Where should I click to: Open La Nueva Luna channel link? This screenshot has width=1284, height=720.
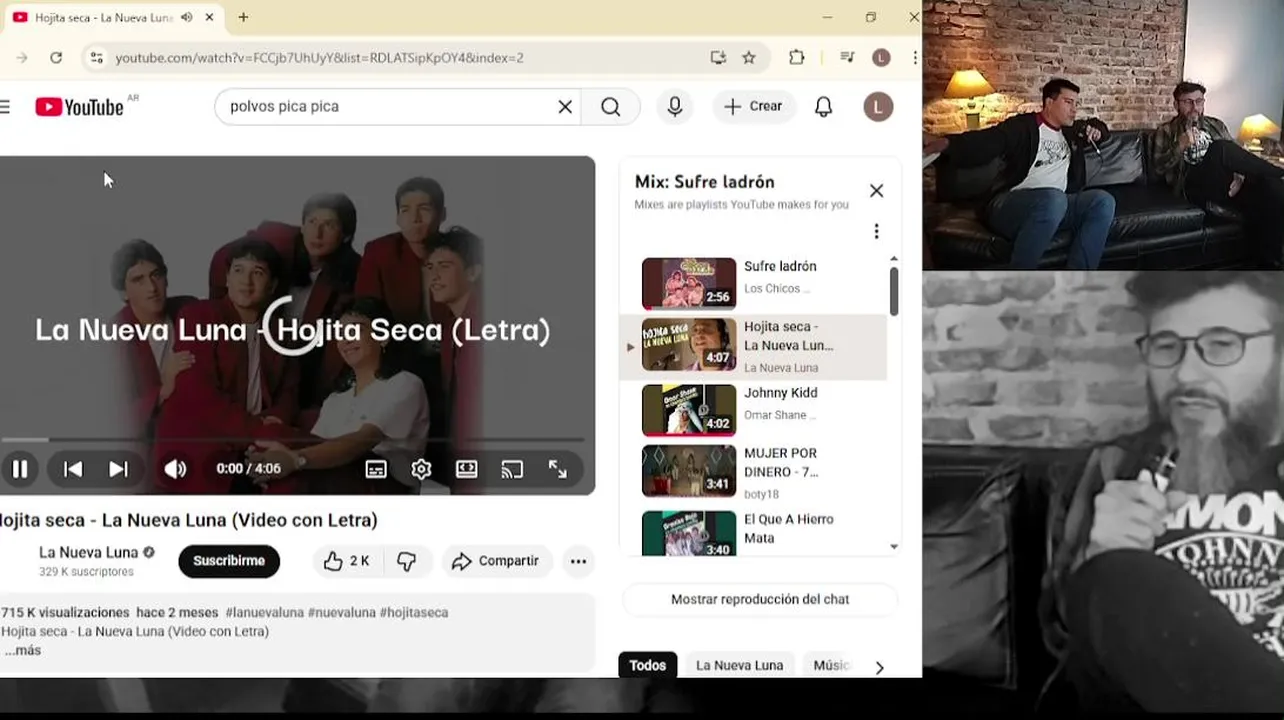click(x=89, y=552)
